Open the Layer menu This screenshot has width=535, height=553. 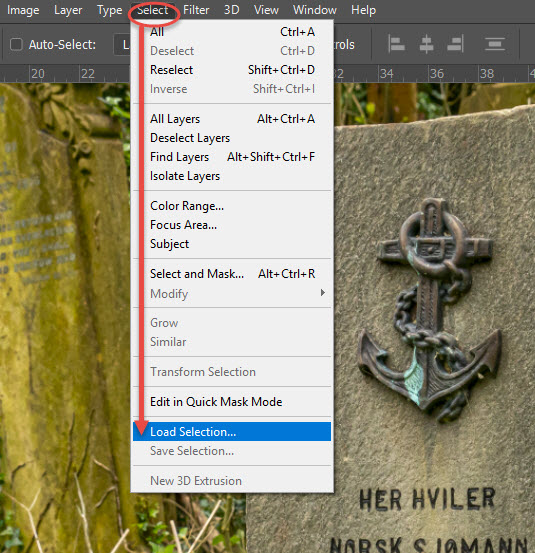(x=68, y=10)
